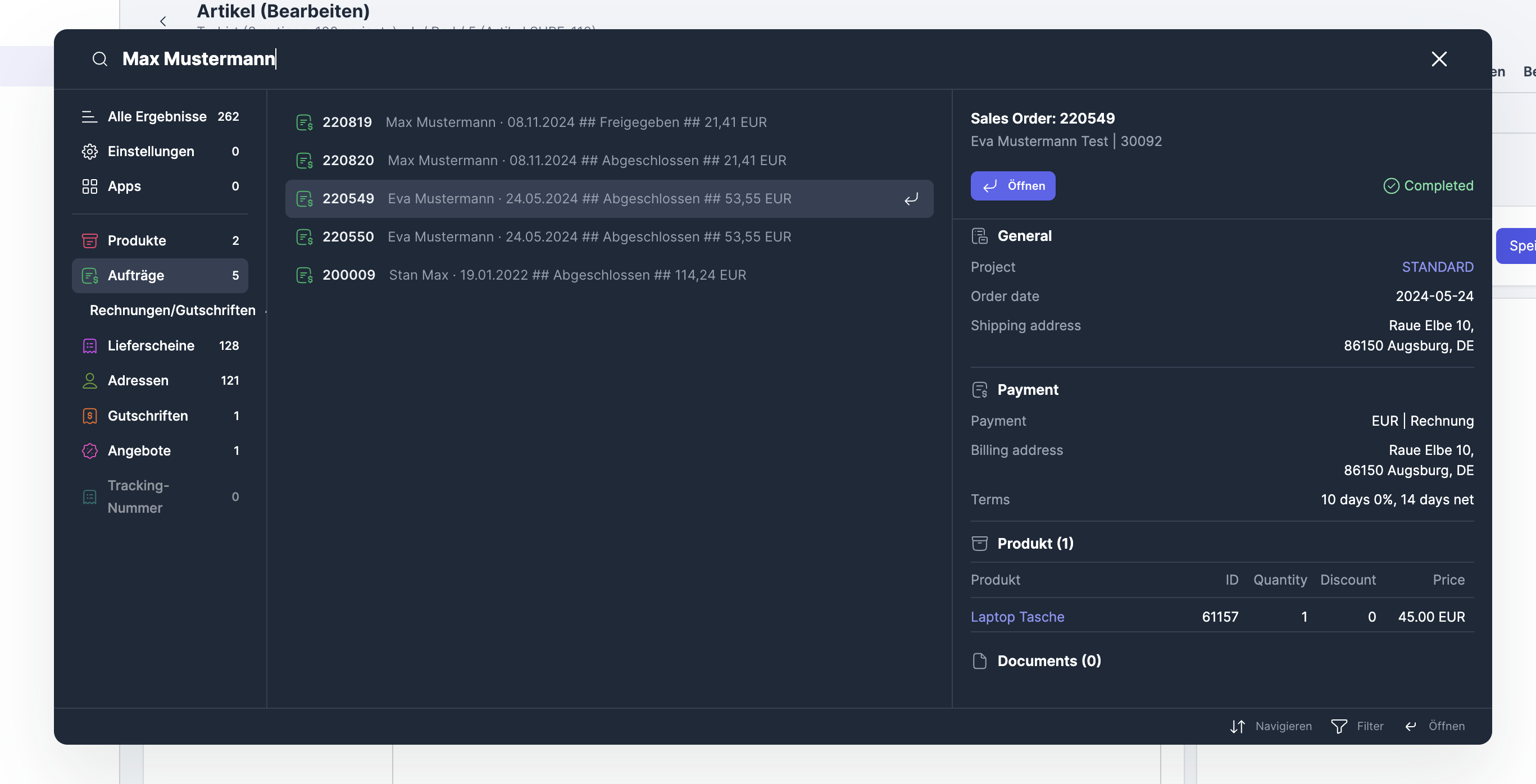The image size is (1536, 784).
Task: Show Gutschriften results
Action: point(147,416)
